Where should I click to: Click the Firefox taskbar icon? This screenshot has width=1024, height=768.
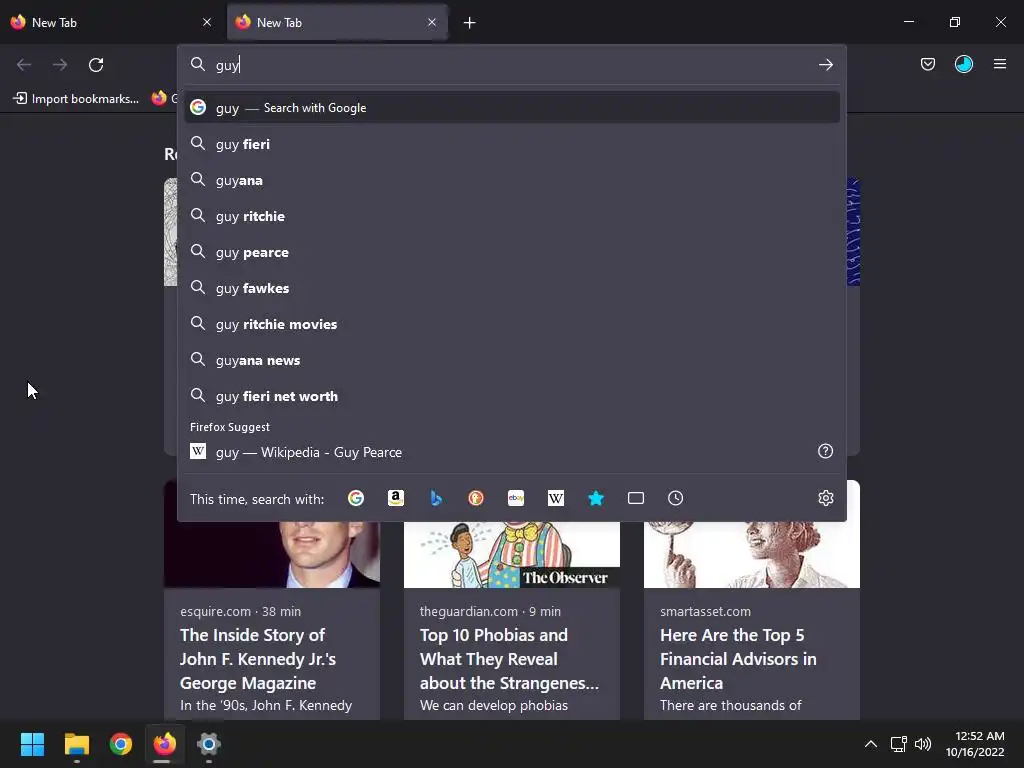[x=165, y=744]
